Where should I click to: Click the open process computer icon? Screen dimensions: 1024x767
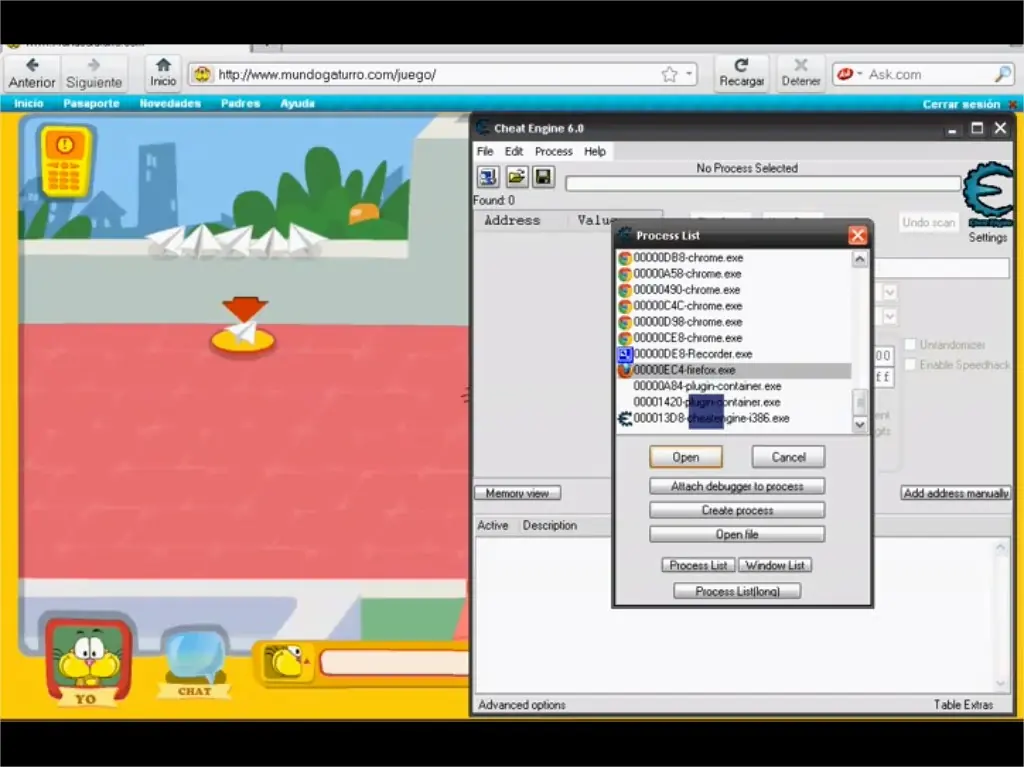pos(488,177)
